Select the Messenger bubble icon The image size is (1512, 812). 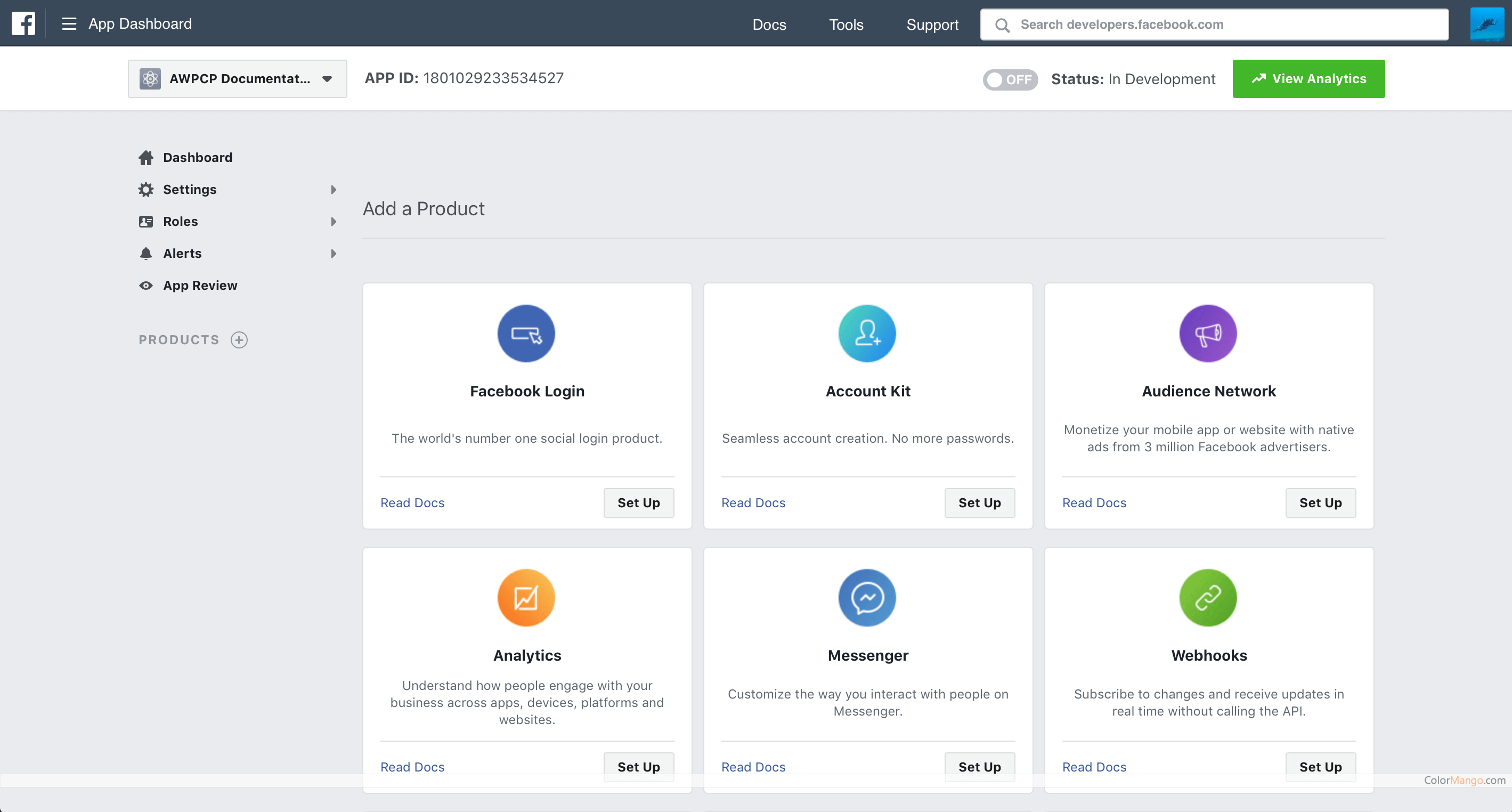867,597
